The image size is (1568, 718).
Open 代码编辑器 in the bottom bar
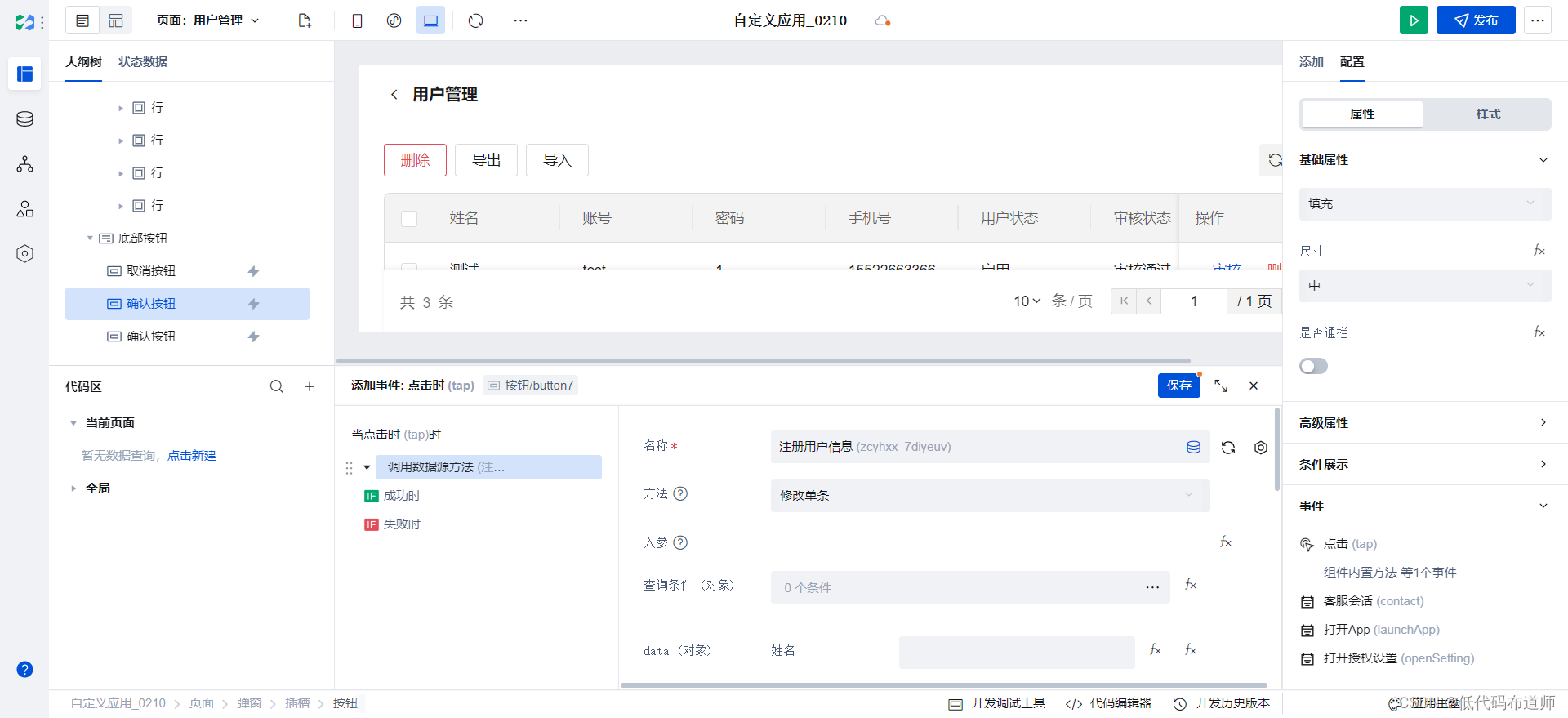tap(1109, 703)
